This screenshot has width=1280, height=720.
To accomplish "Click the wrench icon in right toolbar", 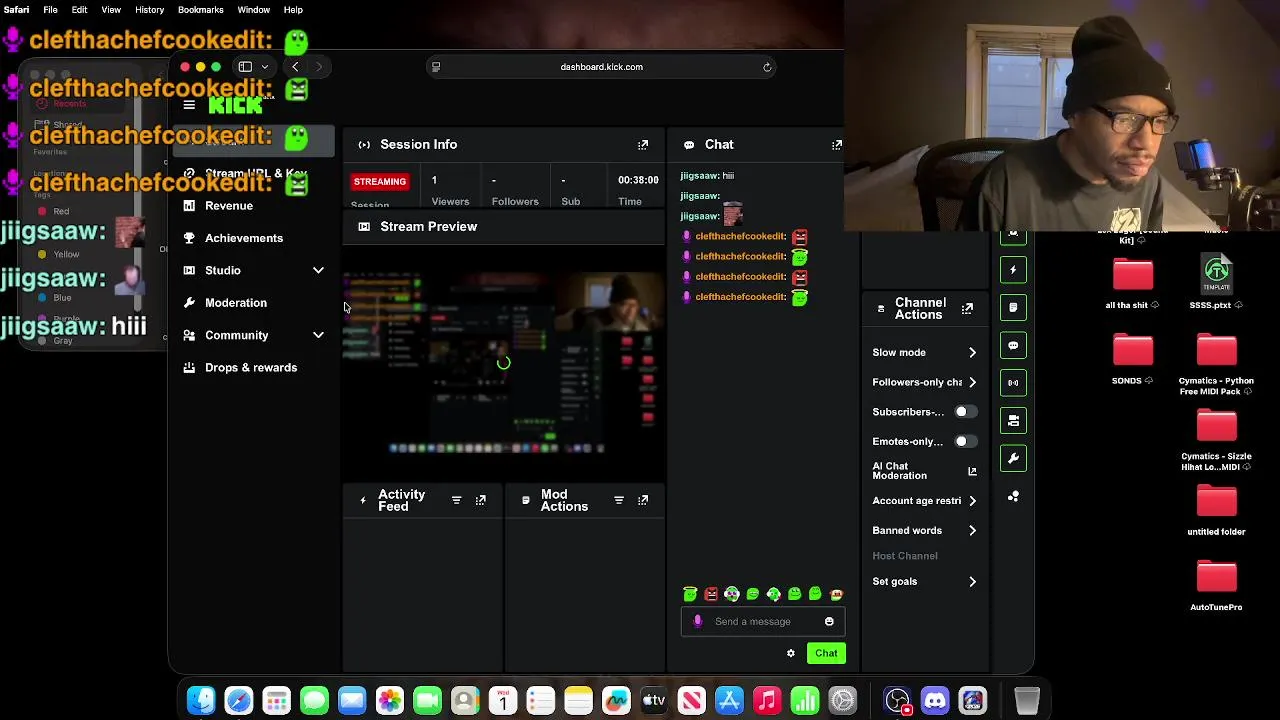I will point(1013,459).
